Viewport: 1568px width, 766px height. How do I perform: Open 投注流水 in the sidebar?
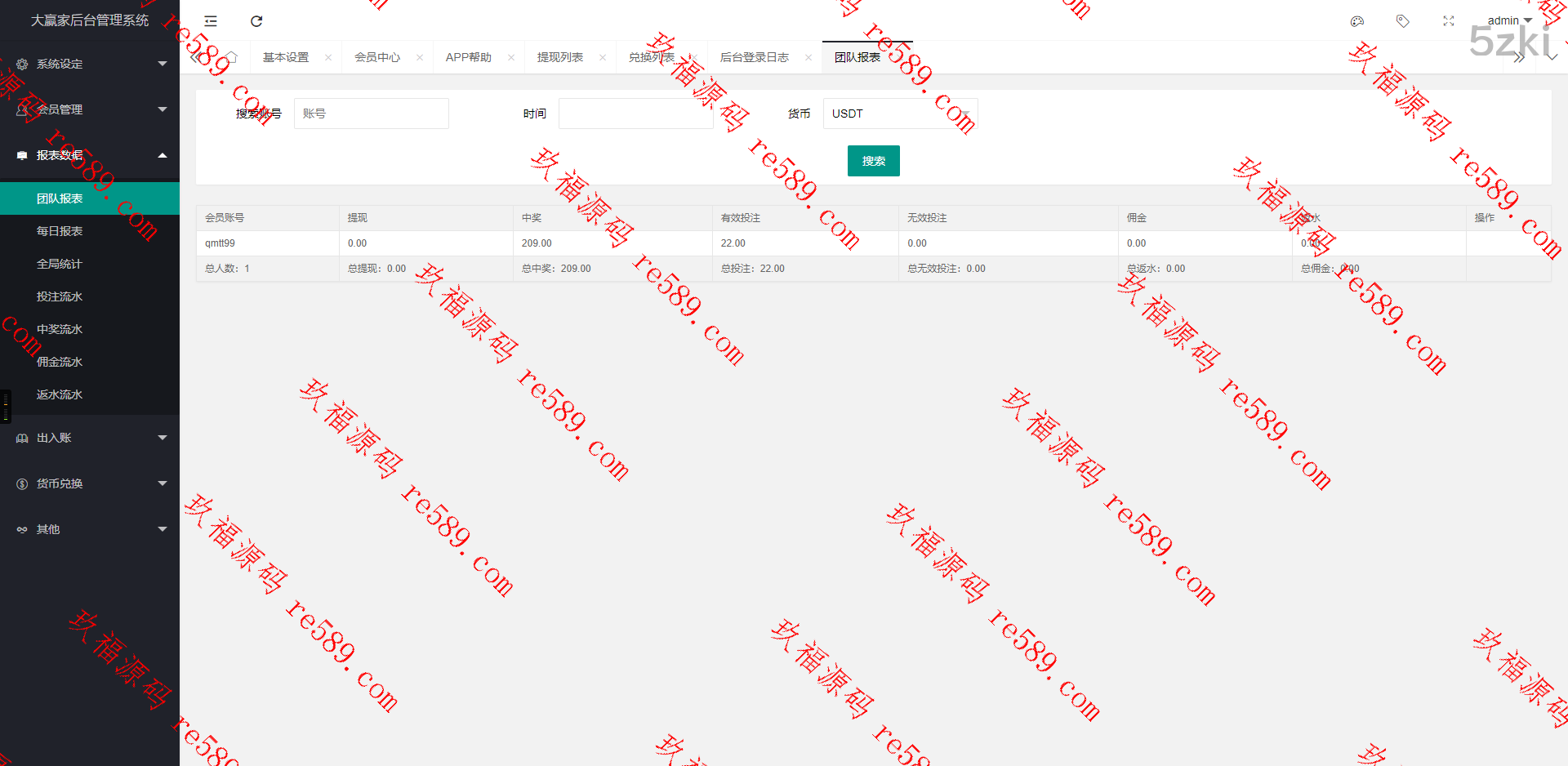click(60, 296)
